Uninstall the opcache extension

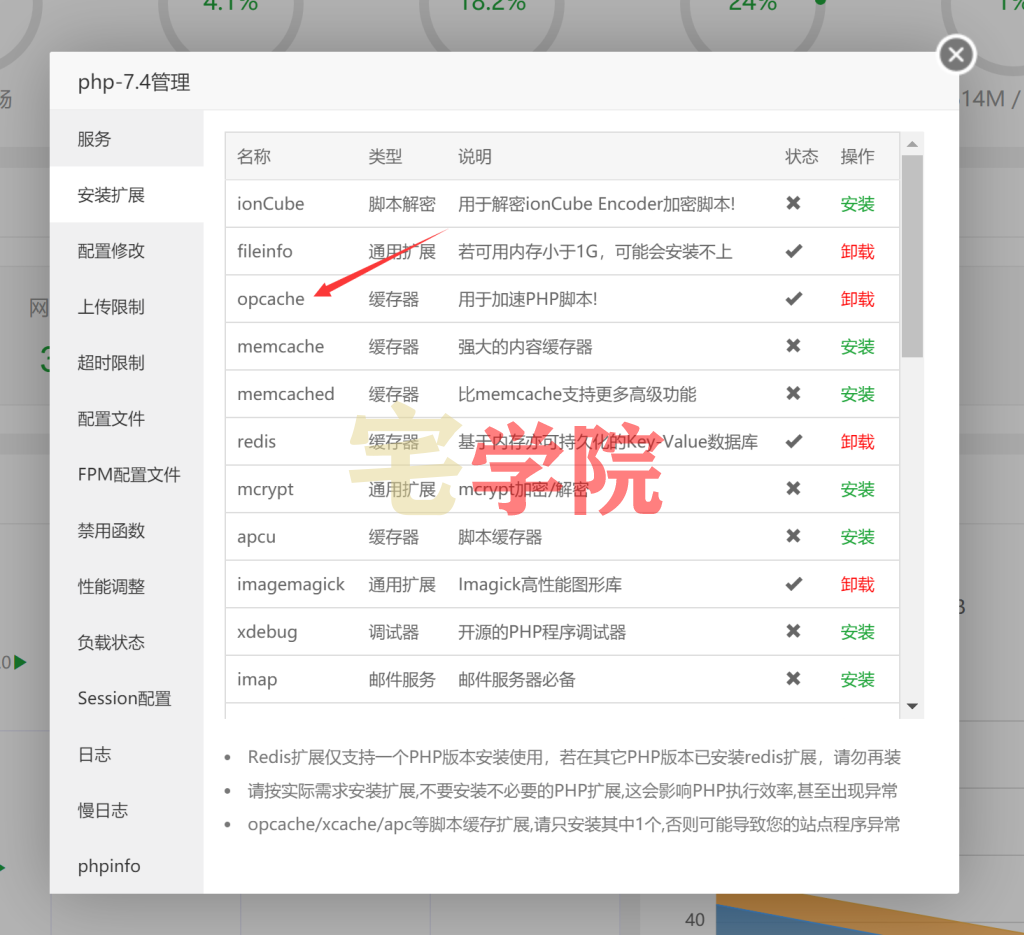[x=857, y=299]
